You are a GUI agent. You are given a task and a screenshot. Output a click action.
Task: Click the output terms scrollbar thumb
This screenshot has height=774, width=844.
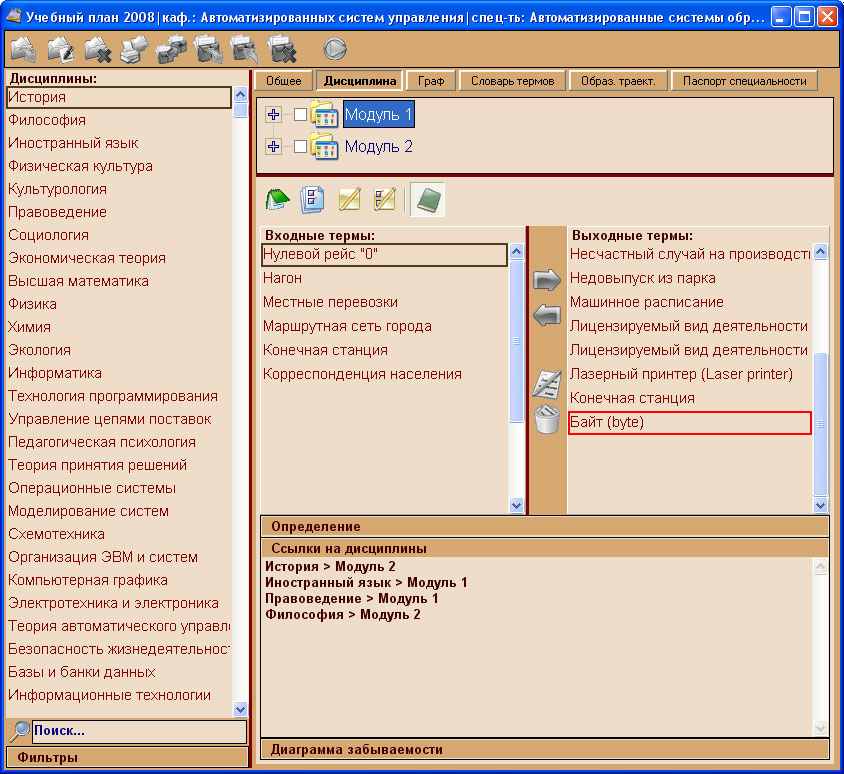(820, 424)
